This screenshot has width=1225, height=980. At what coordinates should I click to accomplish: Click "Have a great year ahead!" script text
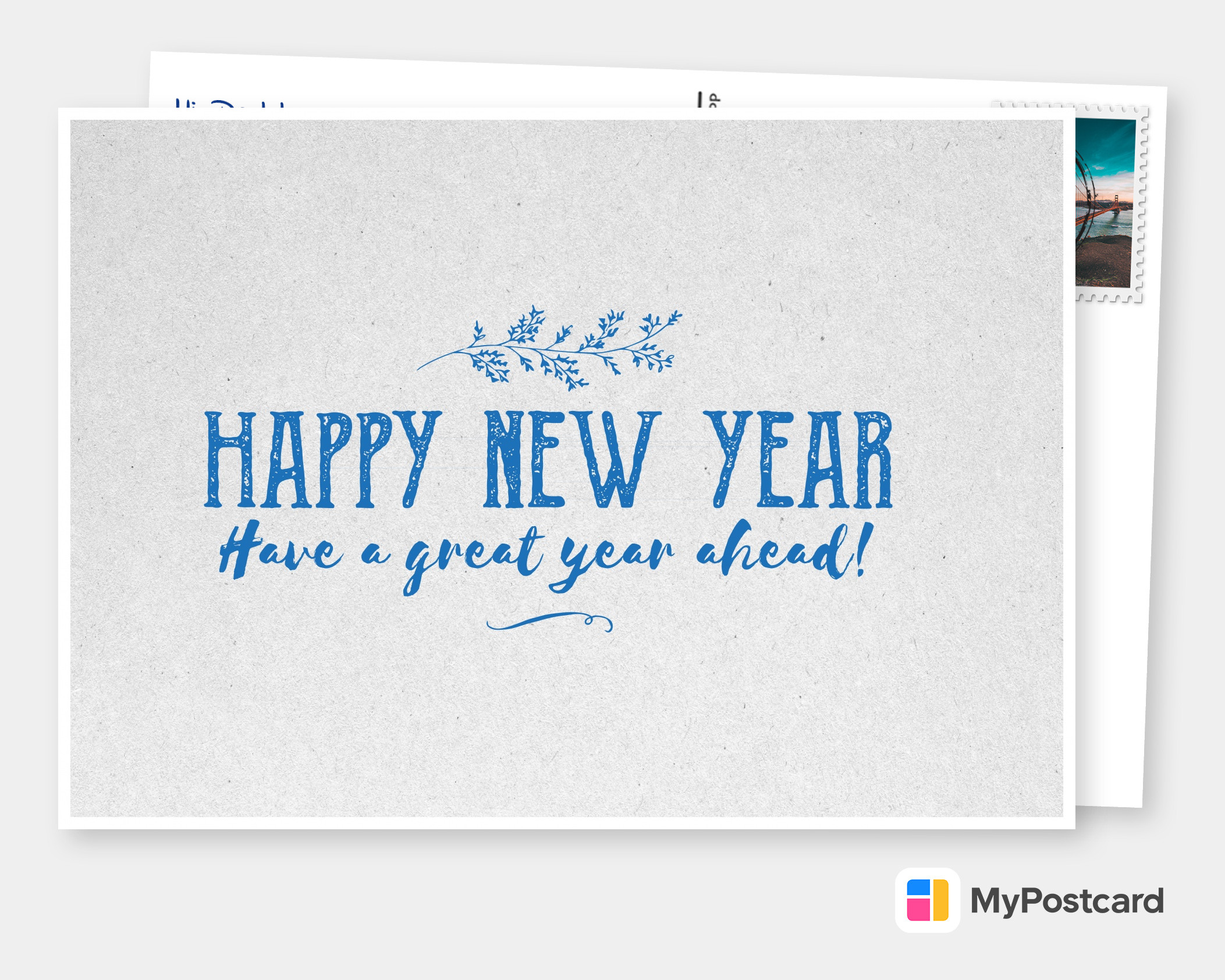click(x=546, y=558)
